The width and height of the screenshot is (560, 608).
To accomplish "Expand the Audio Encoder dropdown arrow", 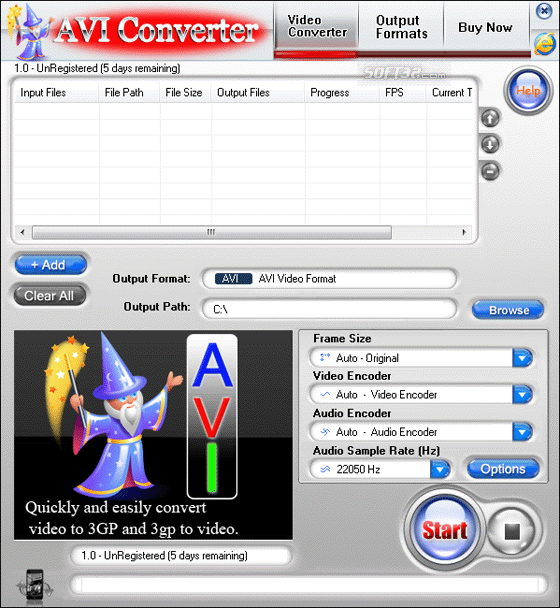I will [x=522, y=432].
